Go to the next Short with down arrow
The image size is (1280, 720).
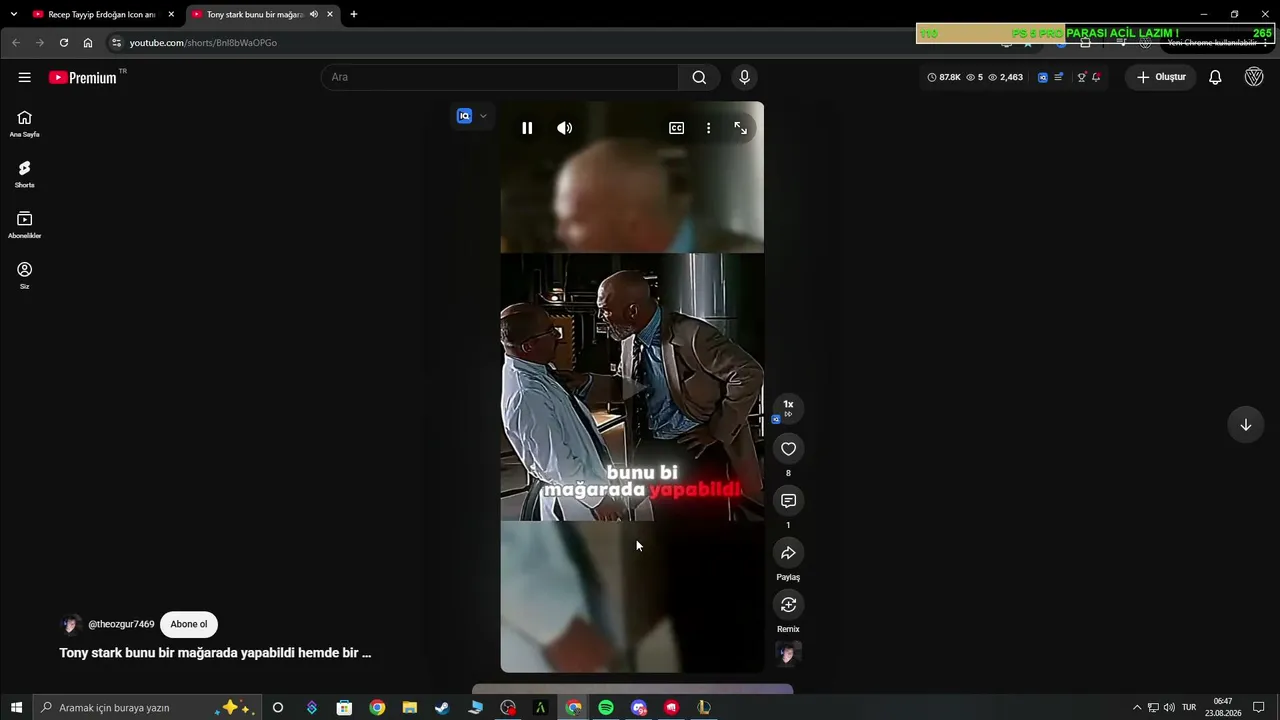pyautogui.click(x=1246, y=425)
